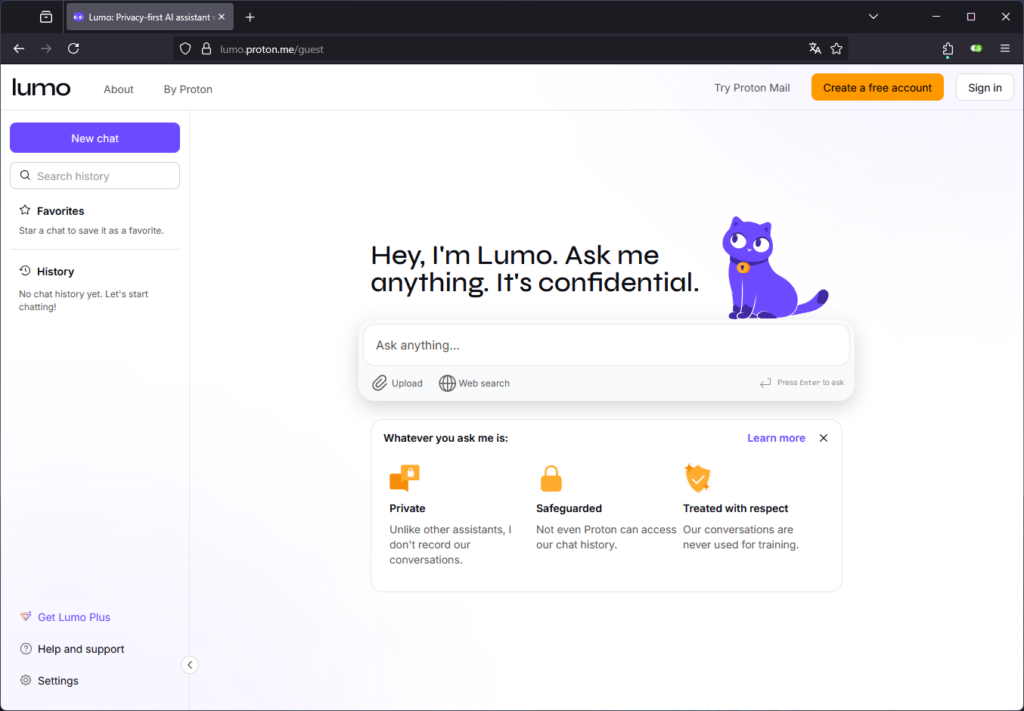Minimize the Firefox window

point(936,17)
